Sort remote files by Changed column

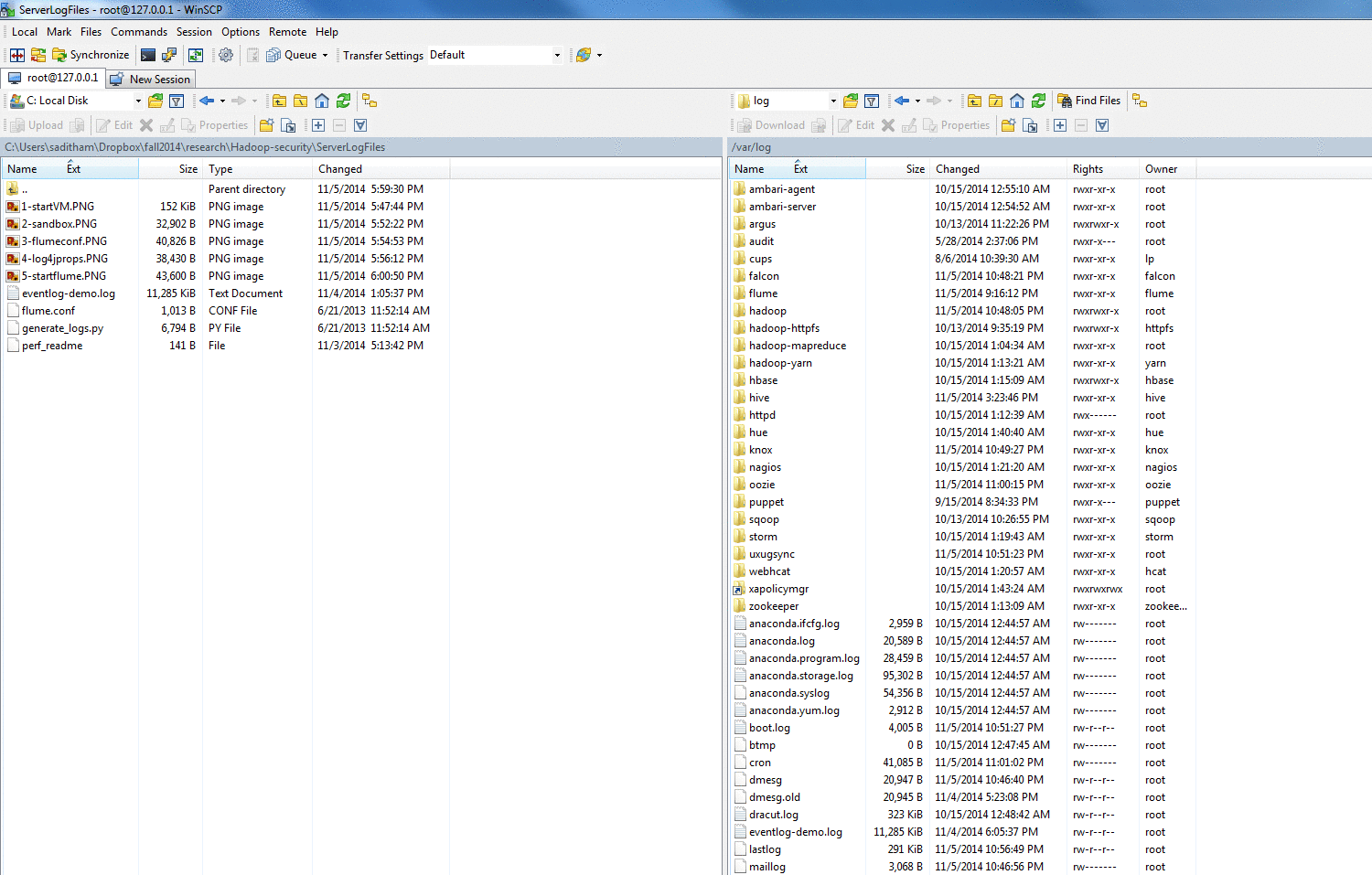tap(998, 169)
